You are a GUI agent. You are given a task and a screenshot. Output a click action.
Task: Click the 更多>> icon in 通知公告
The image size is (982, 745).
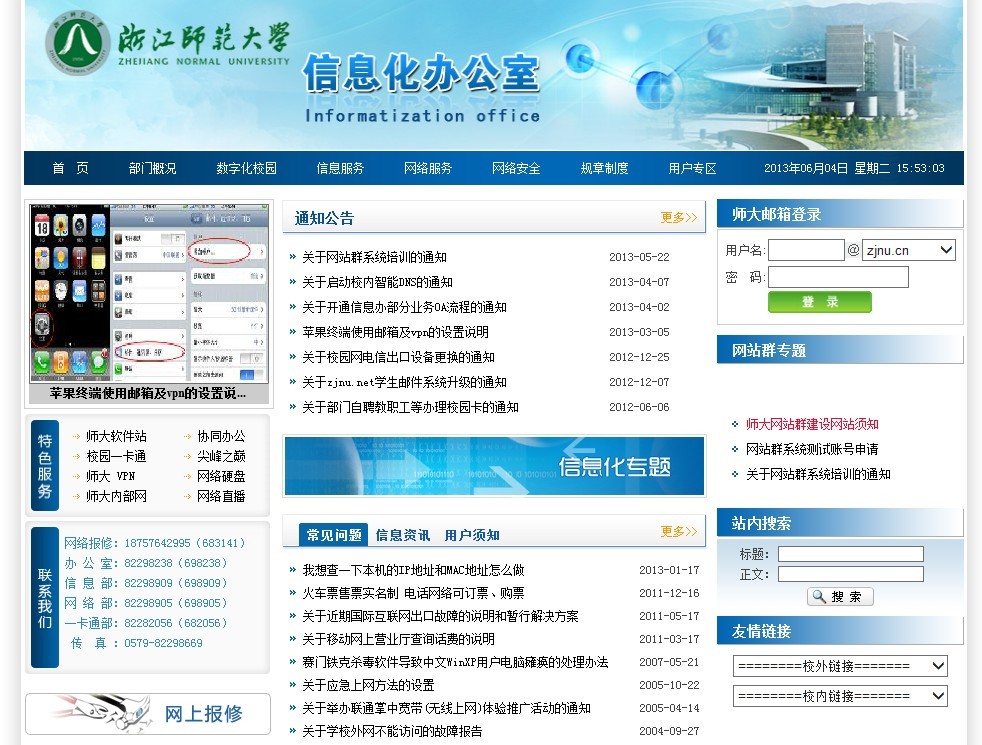[679, 218]
